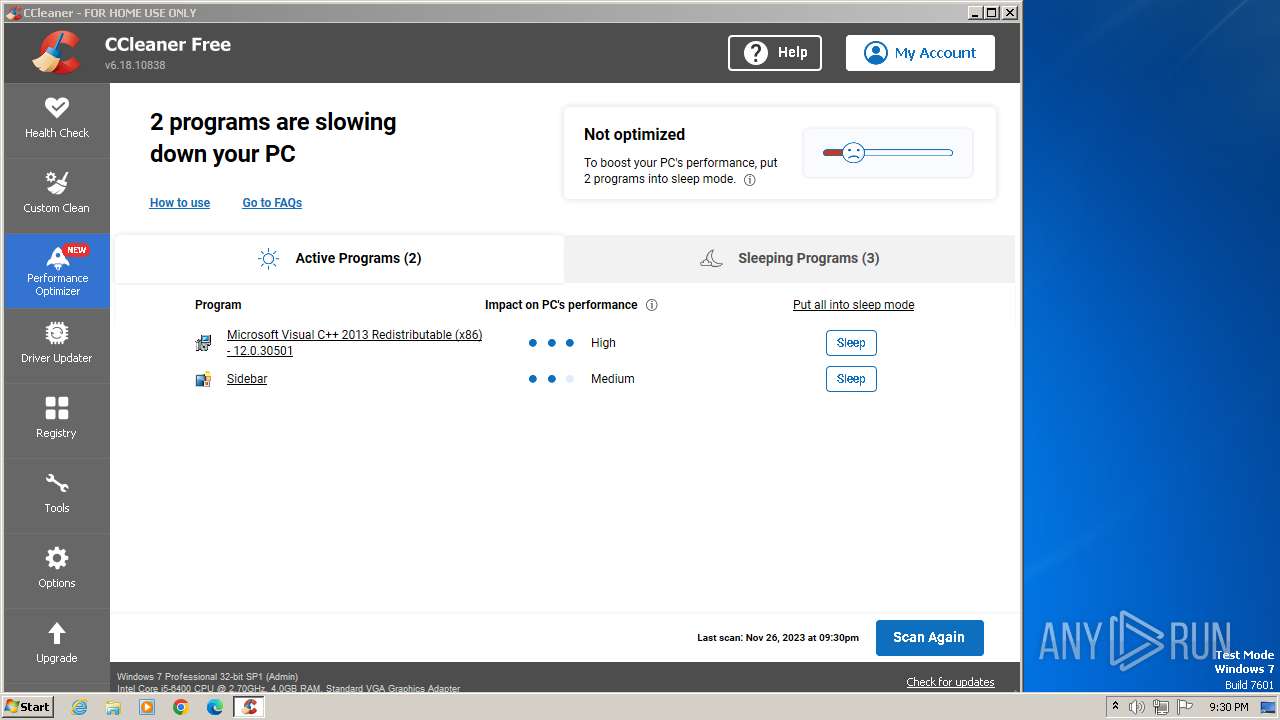Viewport: 1280px width, 720px height.
Task: Click the How to use link
Action: coord(180,203)
